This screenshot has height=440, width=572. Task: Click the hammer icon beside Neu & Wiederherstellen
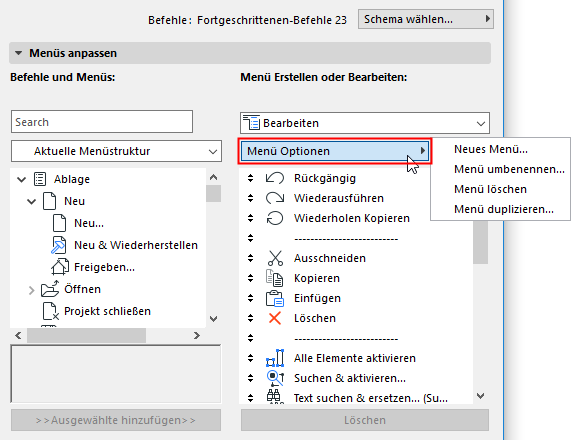pos(58,245)
